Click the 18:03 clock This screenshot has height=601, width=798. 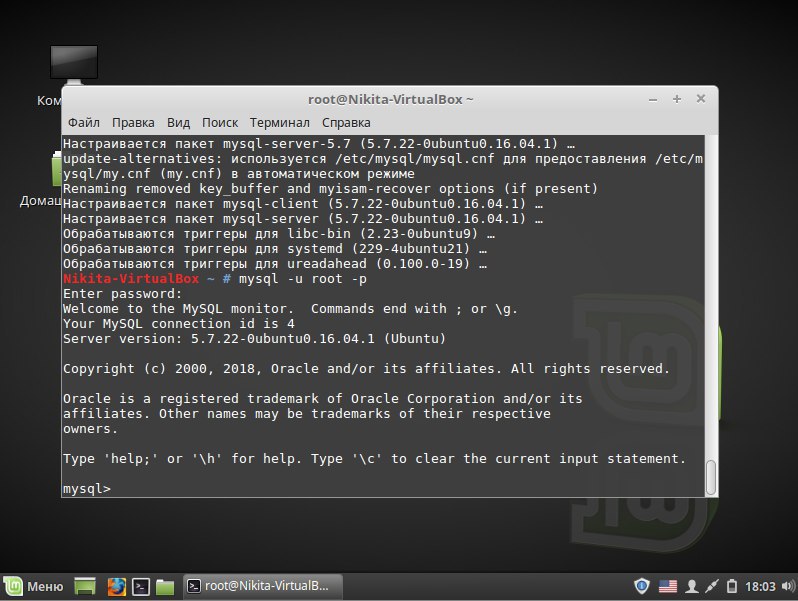(760, 587)
